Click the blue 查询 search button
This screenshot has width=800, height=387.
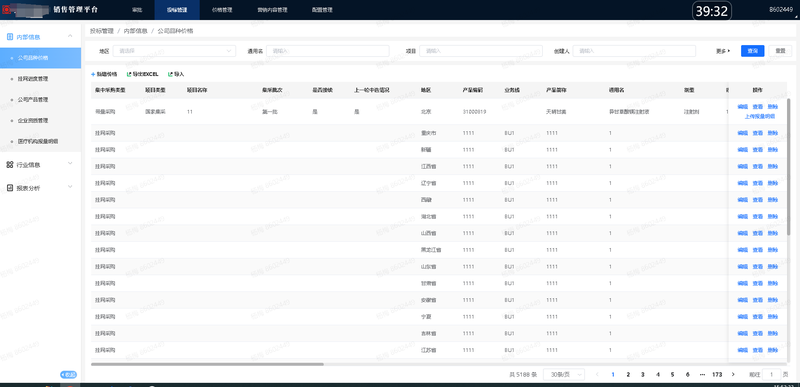(753, 51)
